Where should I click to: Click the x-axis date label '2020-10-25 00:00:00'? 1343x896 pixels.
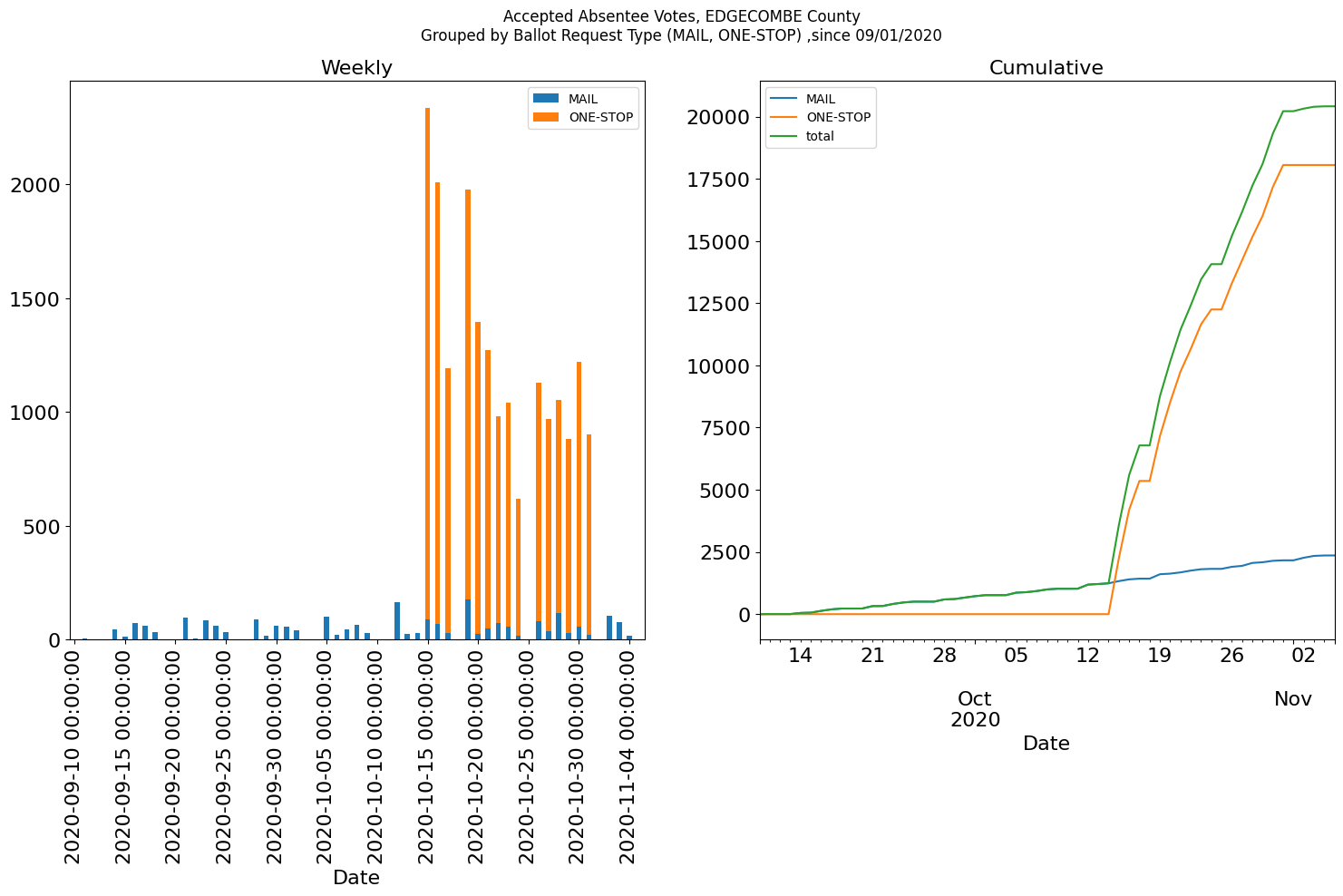528,755
